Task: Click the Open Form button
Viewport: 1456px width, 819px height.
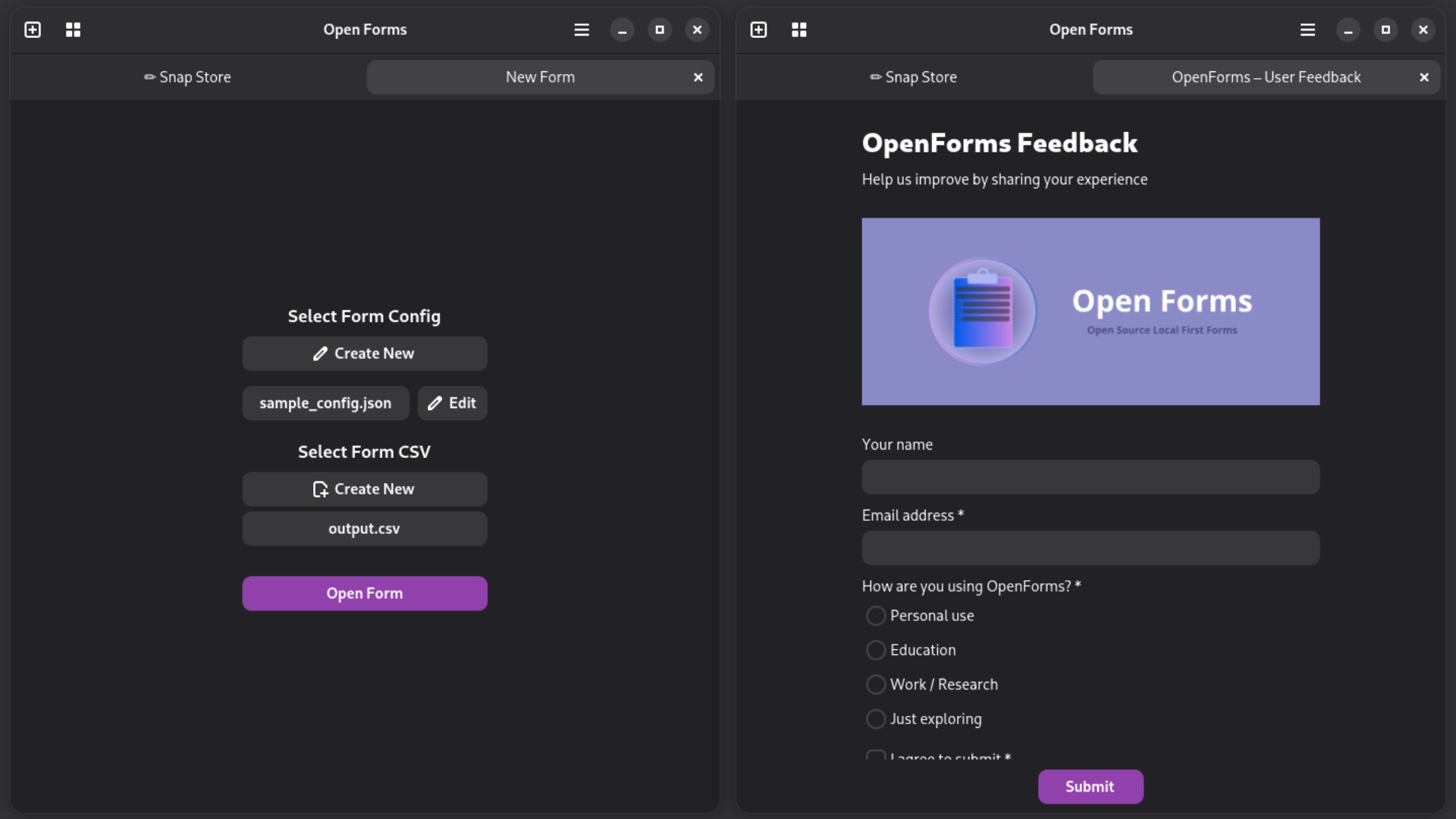Action: [x=364, y=593]
